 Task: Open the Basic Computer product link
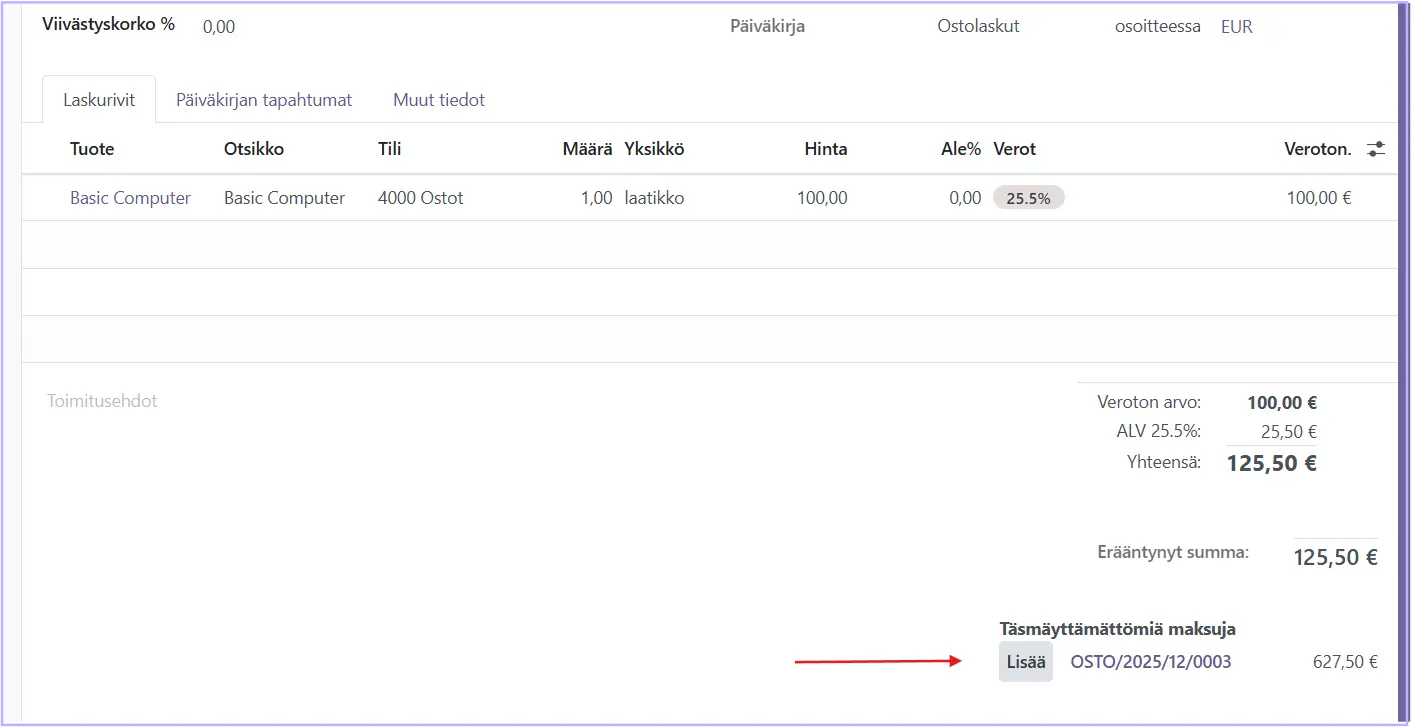pos(130,198)
